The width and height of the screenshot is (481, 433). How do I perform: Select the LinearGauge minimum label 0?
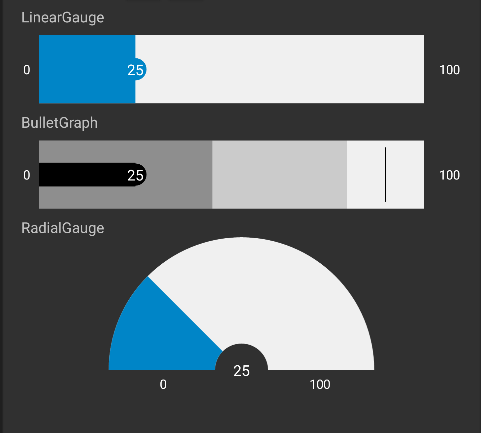pos(27,70)
